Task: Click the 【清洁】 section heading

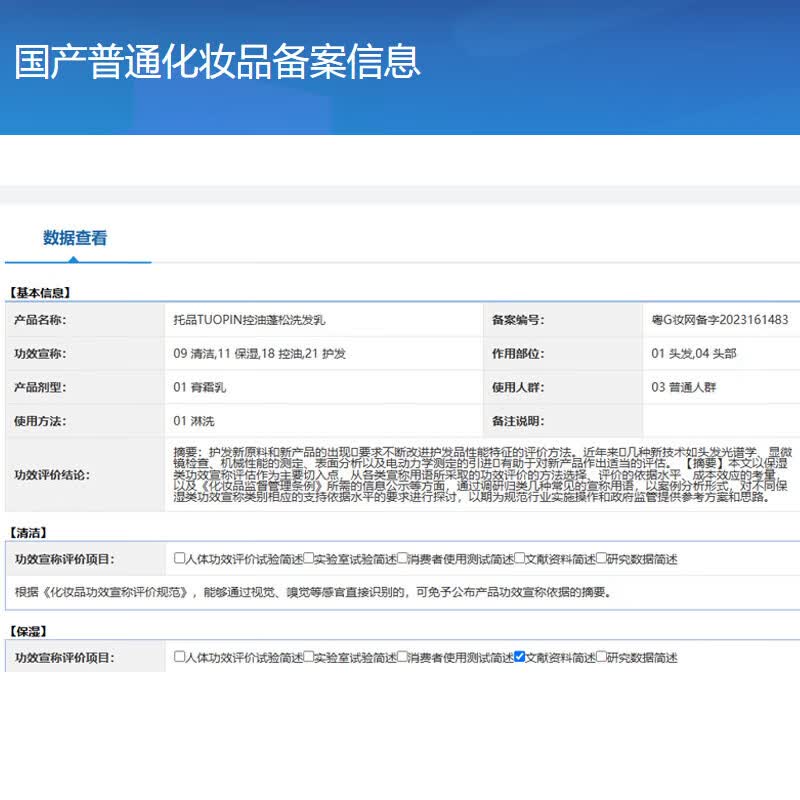Action: pyautogui.click(x=28, y=533)
